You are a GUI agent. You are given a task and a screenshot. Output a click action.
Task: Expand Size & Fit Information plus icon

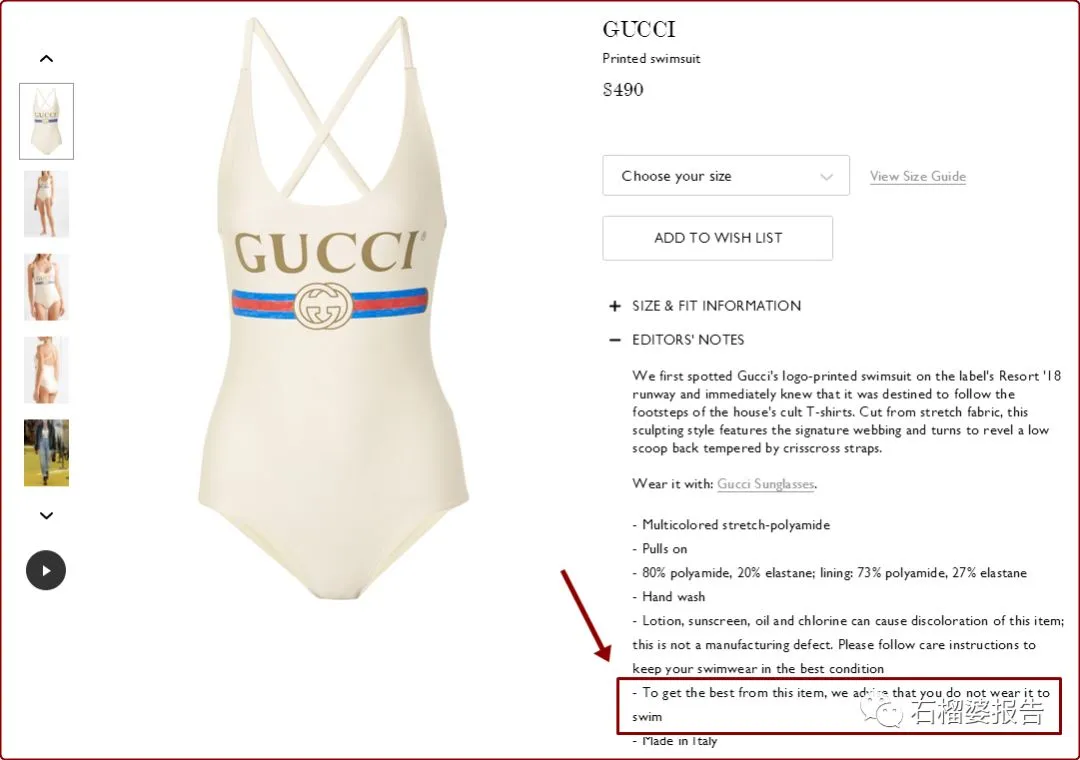click(615, 306)
